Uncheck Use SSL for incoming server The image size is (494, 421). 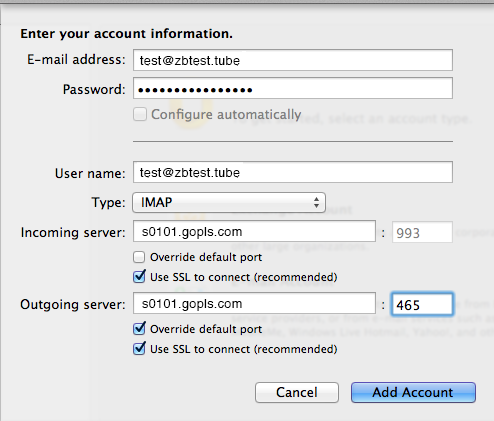coord(139,277)
